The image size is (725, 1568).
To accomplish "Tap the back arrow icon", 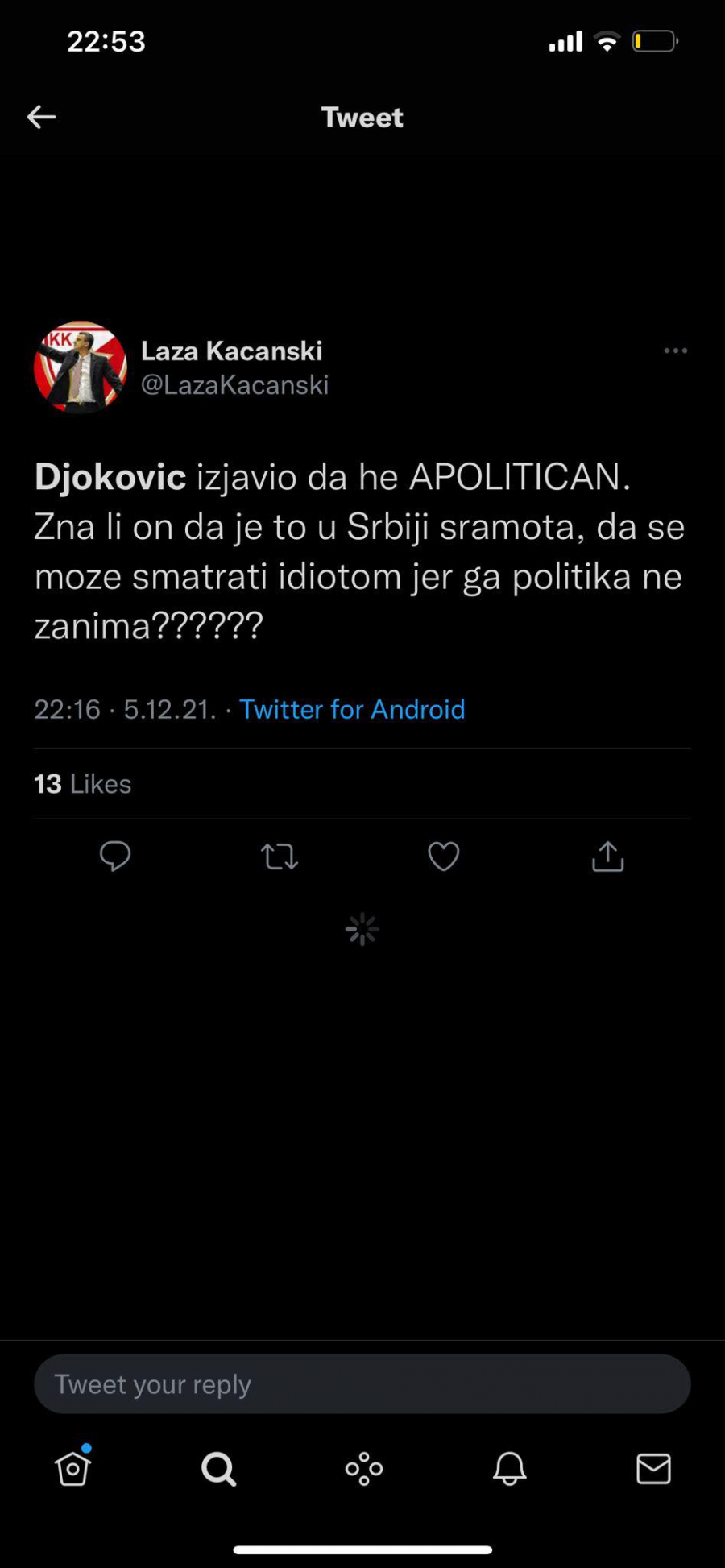I will [x=42, y=118].
